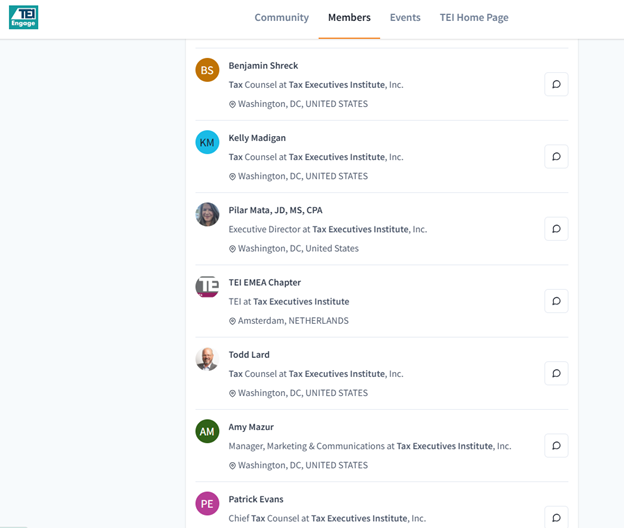Click 'TEI at Tax Executives Institute' text
Image resolution: width=624 pixels, height=528 pixels.
(x=289, y=302)
